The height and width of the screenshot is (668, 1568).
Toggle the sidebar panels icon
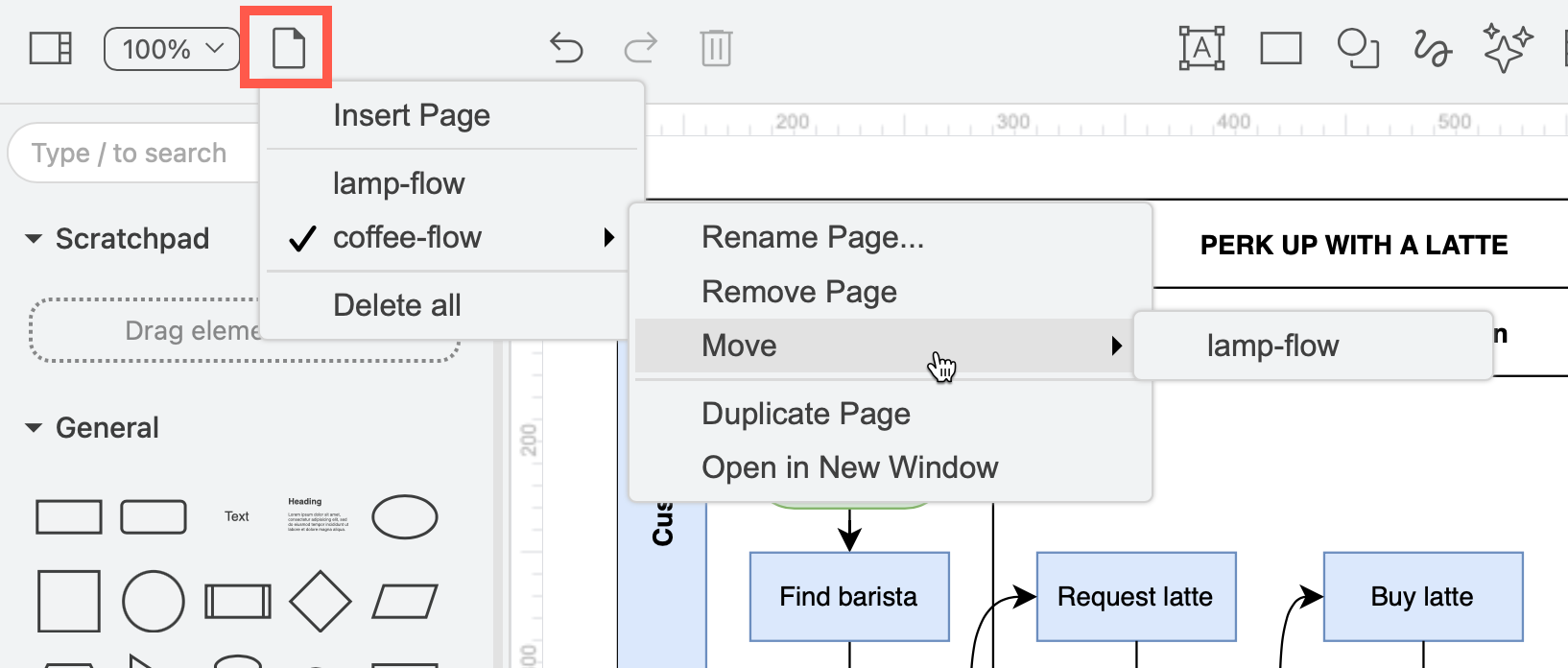51,48
